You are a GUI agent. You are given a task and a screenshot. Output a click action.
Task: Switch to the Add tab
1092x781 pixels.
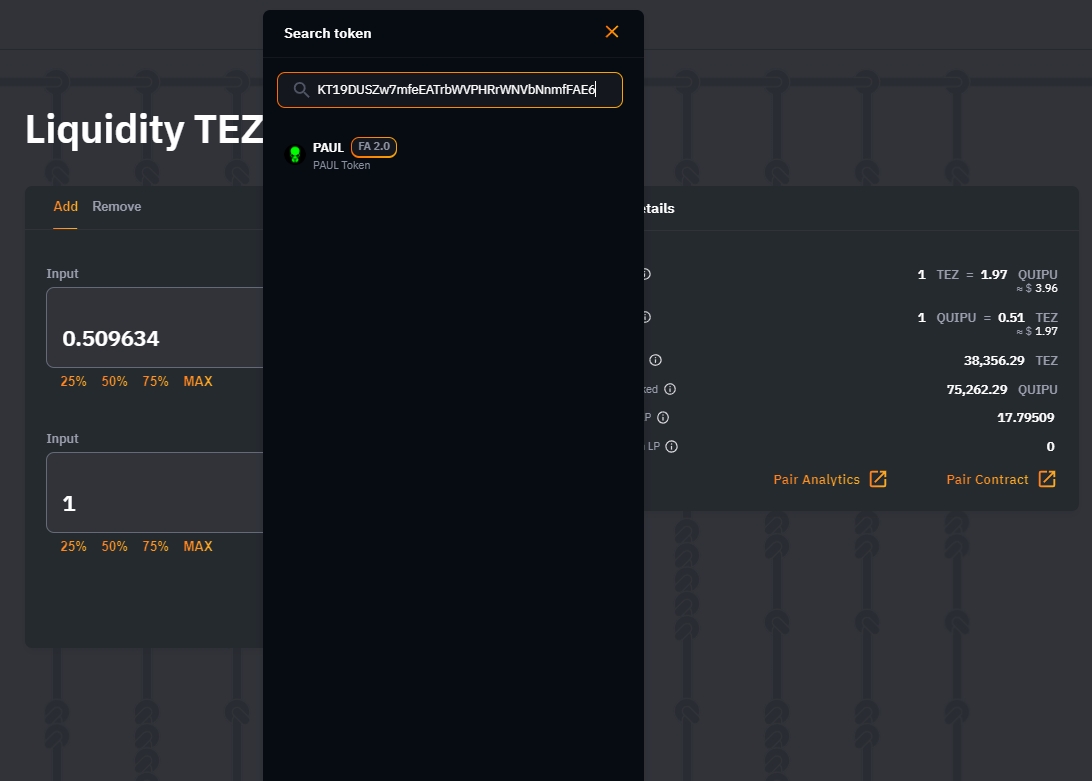65,207
